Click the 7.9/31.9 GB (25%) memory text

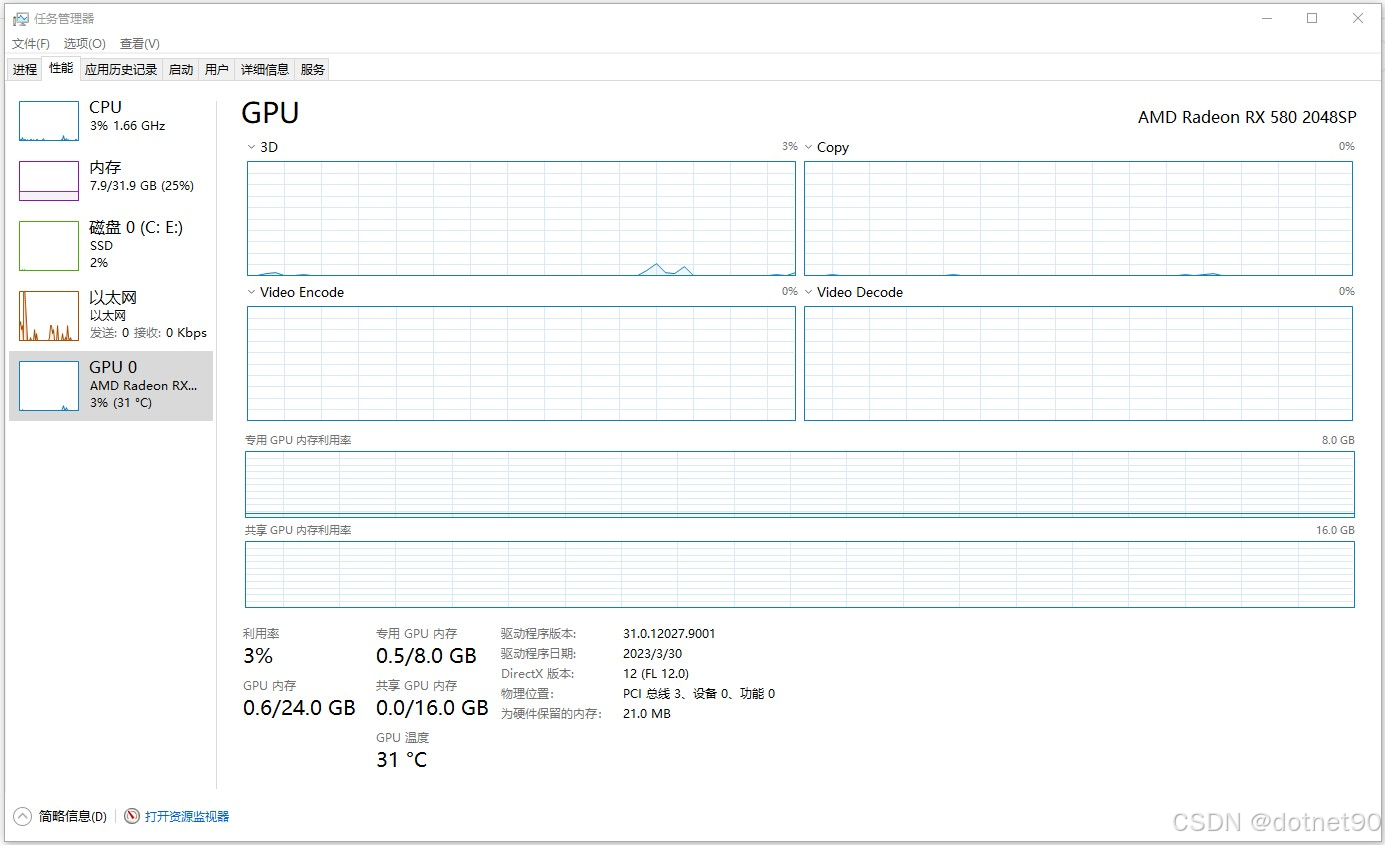point(142,186)
